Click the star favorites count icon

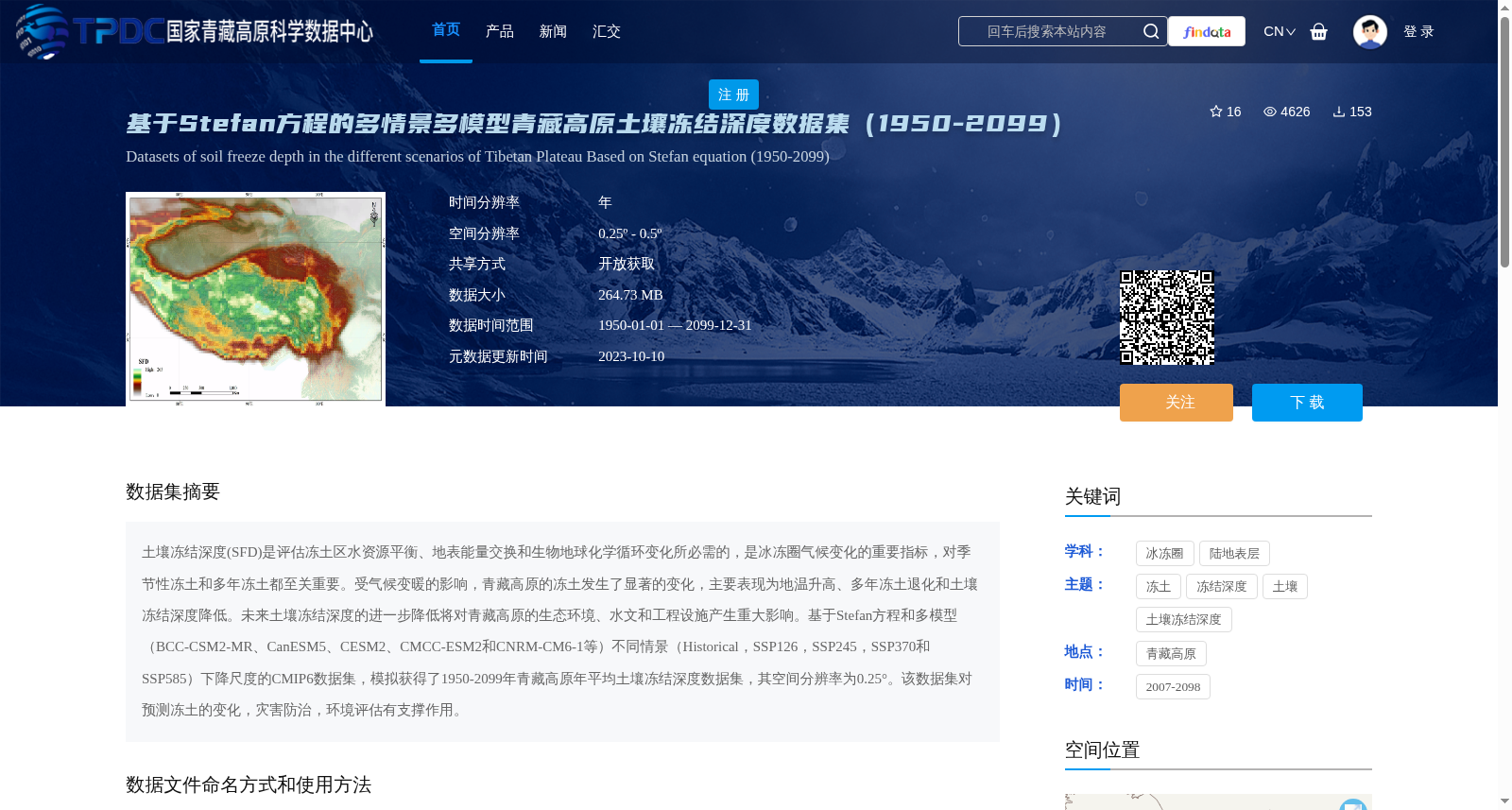click(x=1216, y=112)
